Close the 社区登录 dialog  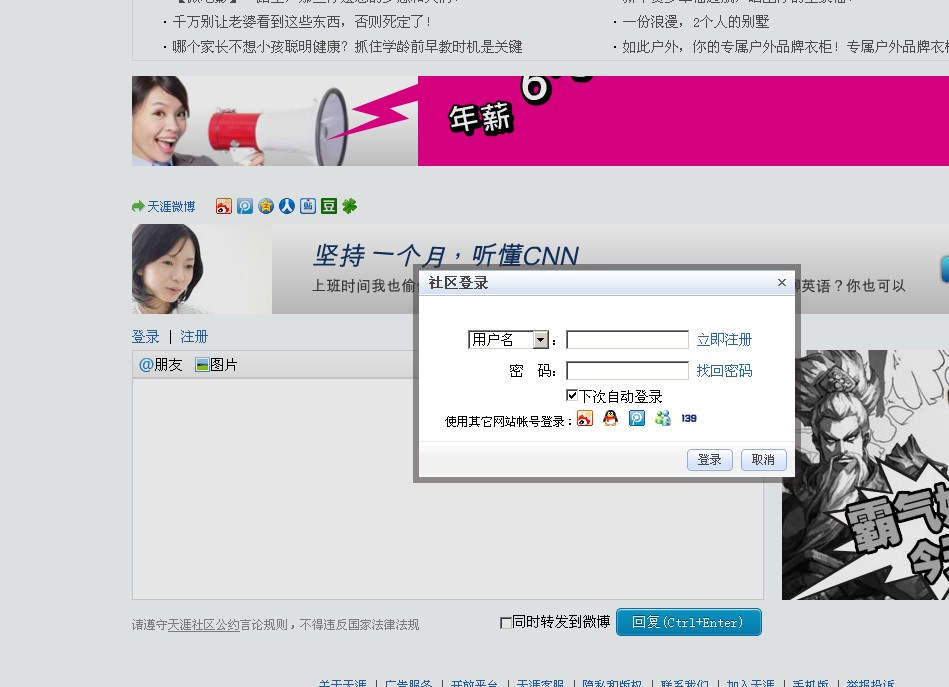[x=781, y=283]
